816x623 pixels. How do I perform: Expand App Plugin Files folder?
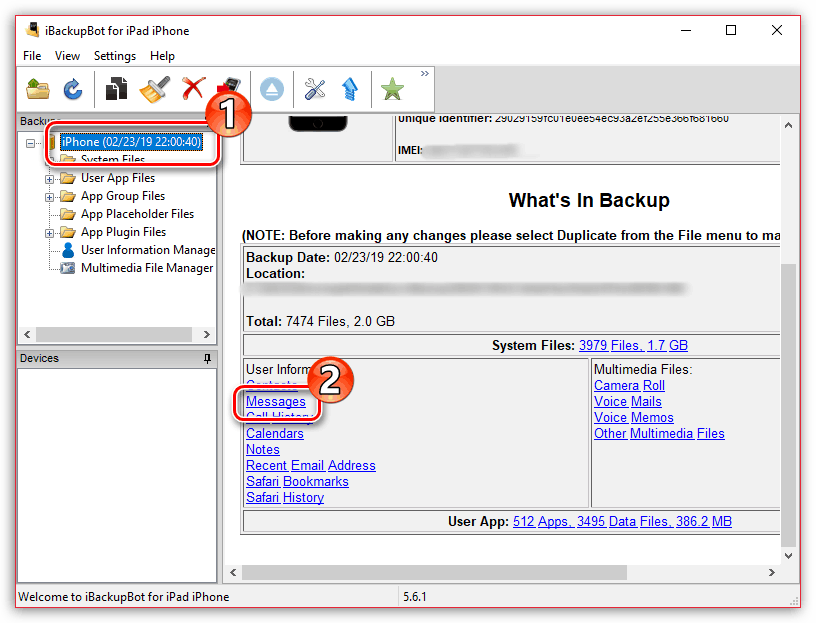(49, 233)
